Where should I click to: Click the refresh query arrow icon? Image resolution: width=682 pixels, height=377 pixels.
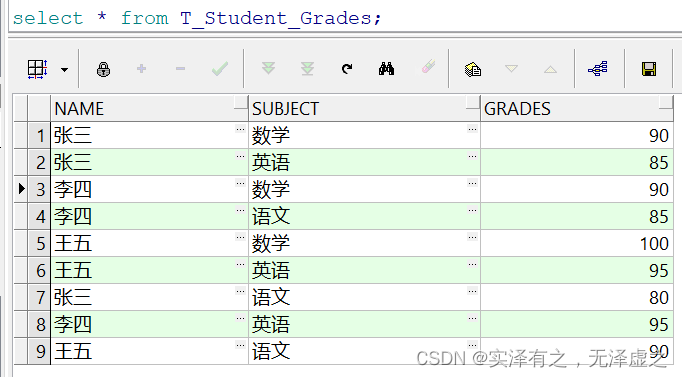coord(347,69)
